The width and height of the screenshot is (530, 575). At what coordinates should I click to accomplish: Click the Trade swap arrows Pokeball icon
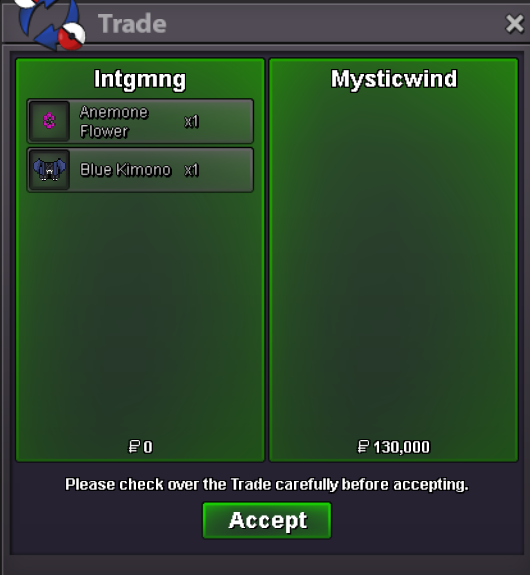tap(51, 23)
